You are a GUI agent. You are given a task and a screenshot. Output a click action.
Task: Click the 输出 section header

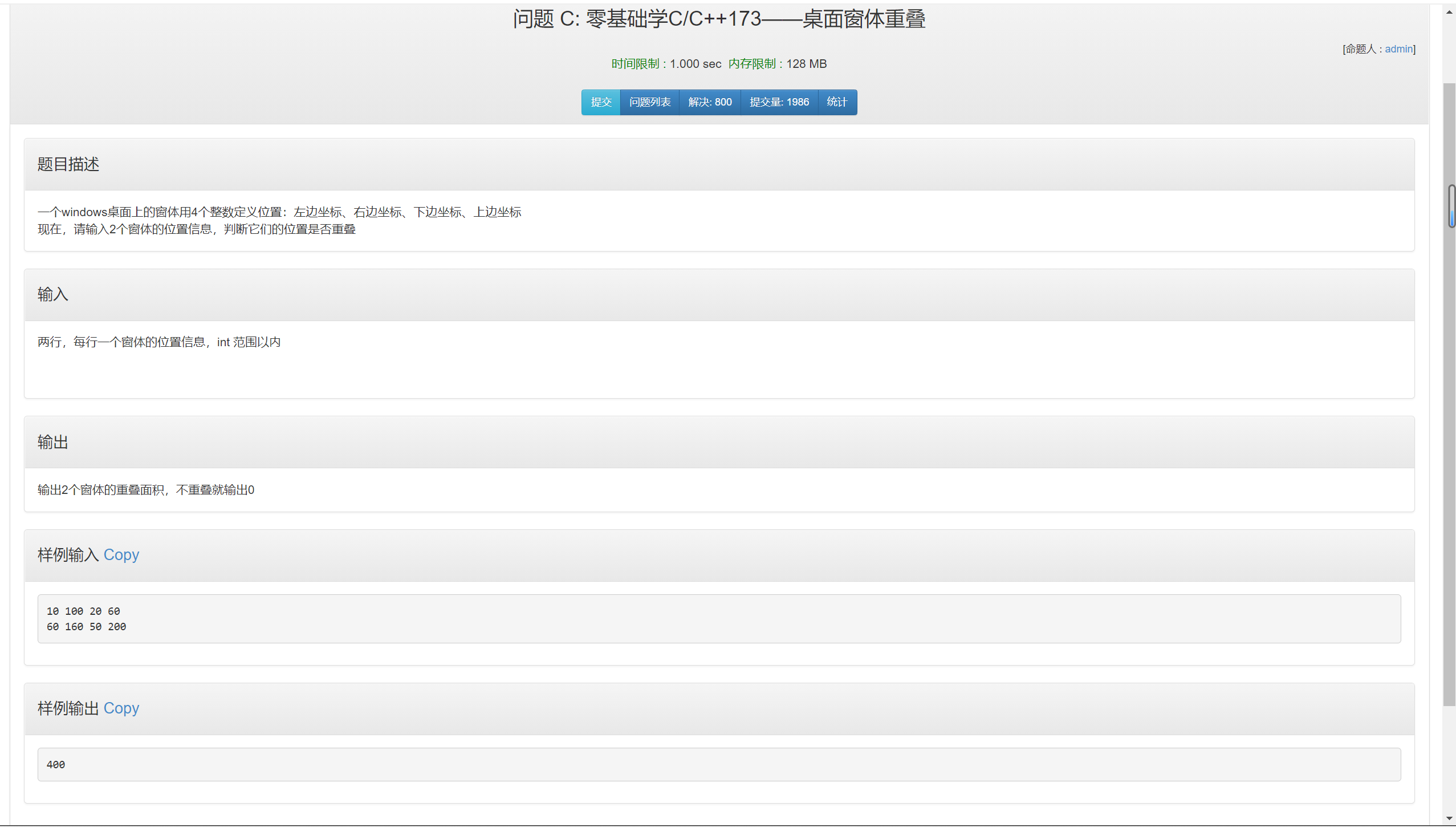tap(52, 442)
